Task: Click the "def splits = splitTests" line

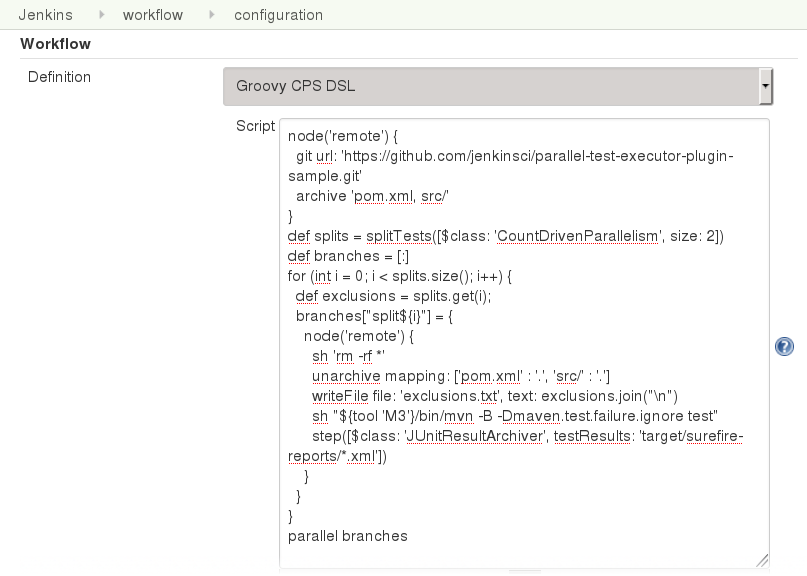Action: pyautogui.click(x=504, y=236)
